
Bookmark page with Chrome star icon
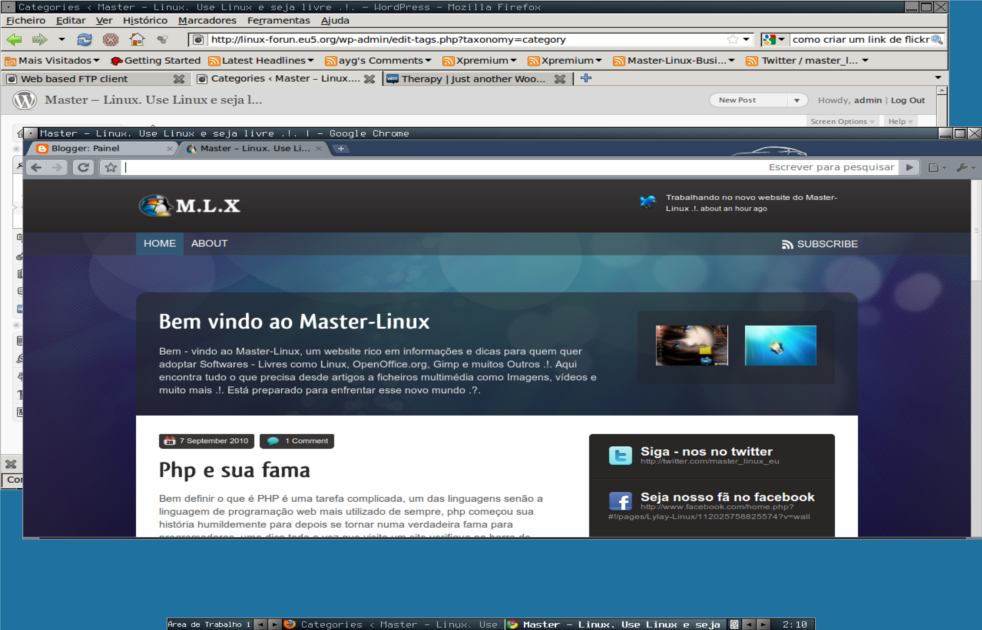[x=111, y=167]
